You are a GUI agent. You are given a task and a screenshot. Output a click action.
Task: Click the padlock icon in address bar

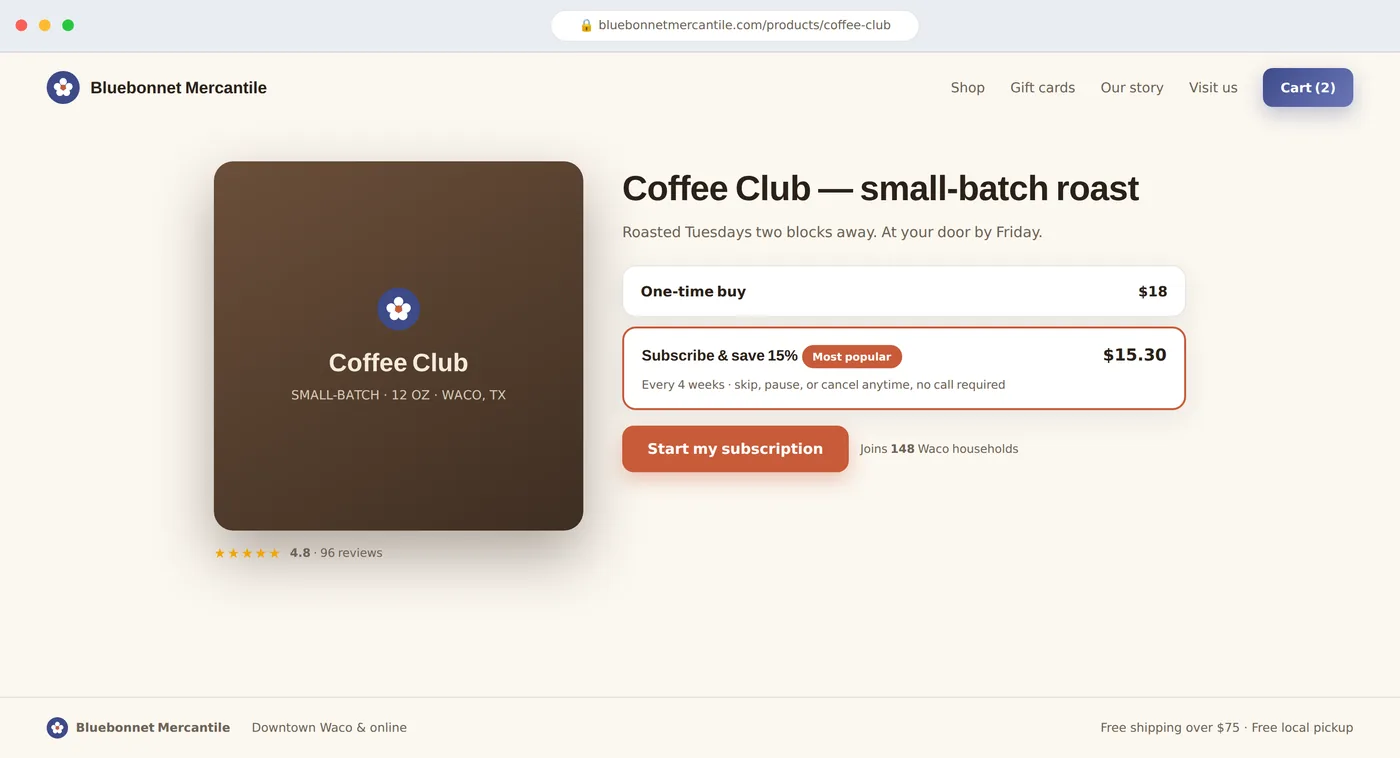[x=586, y=25]
